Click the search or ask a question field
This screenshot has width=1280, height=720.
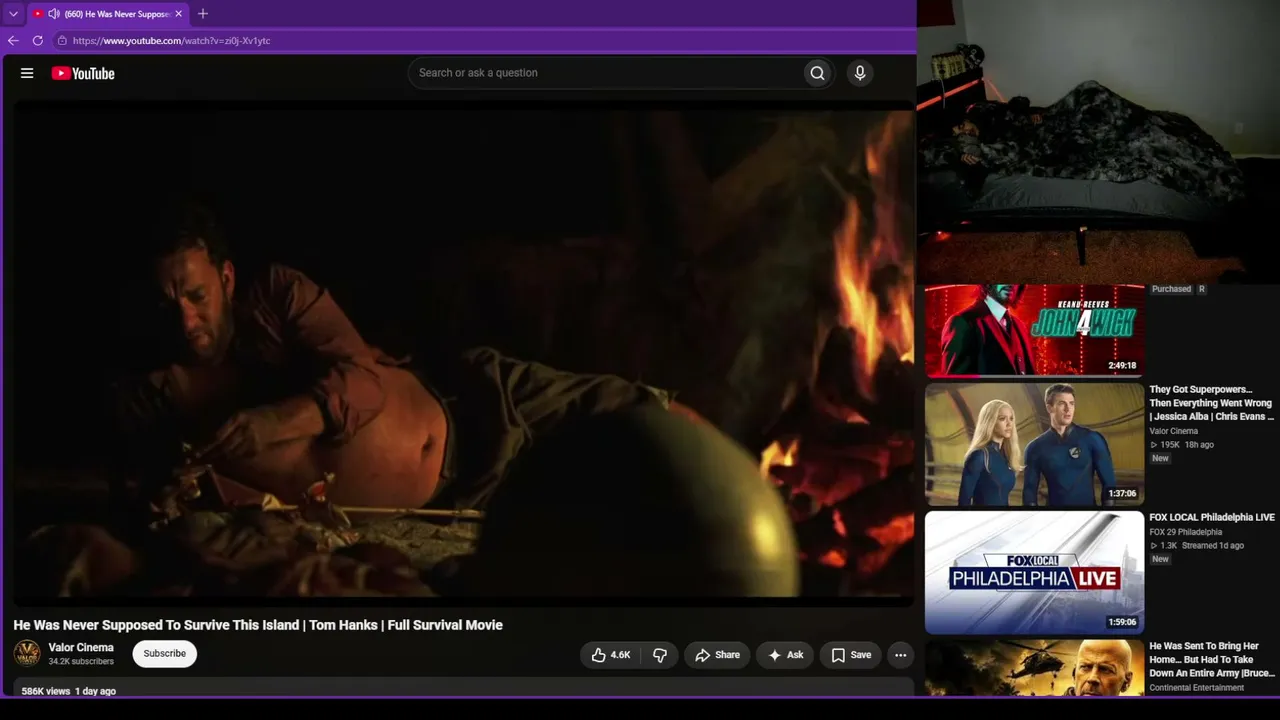(x=606, y=73)
